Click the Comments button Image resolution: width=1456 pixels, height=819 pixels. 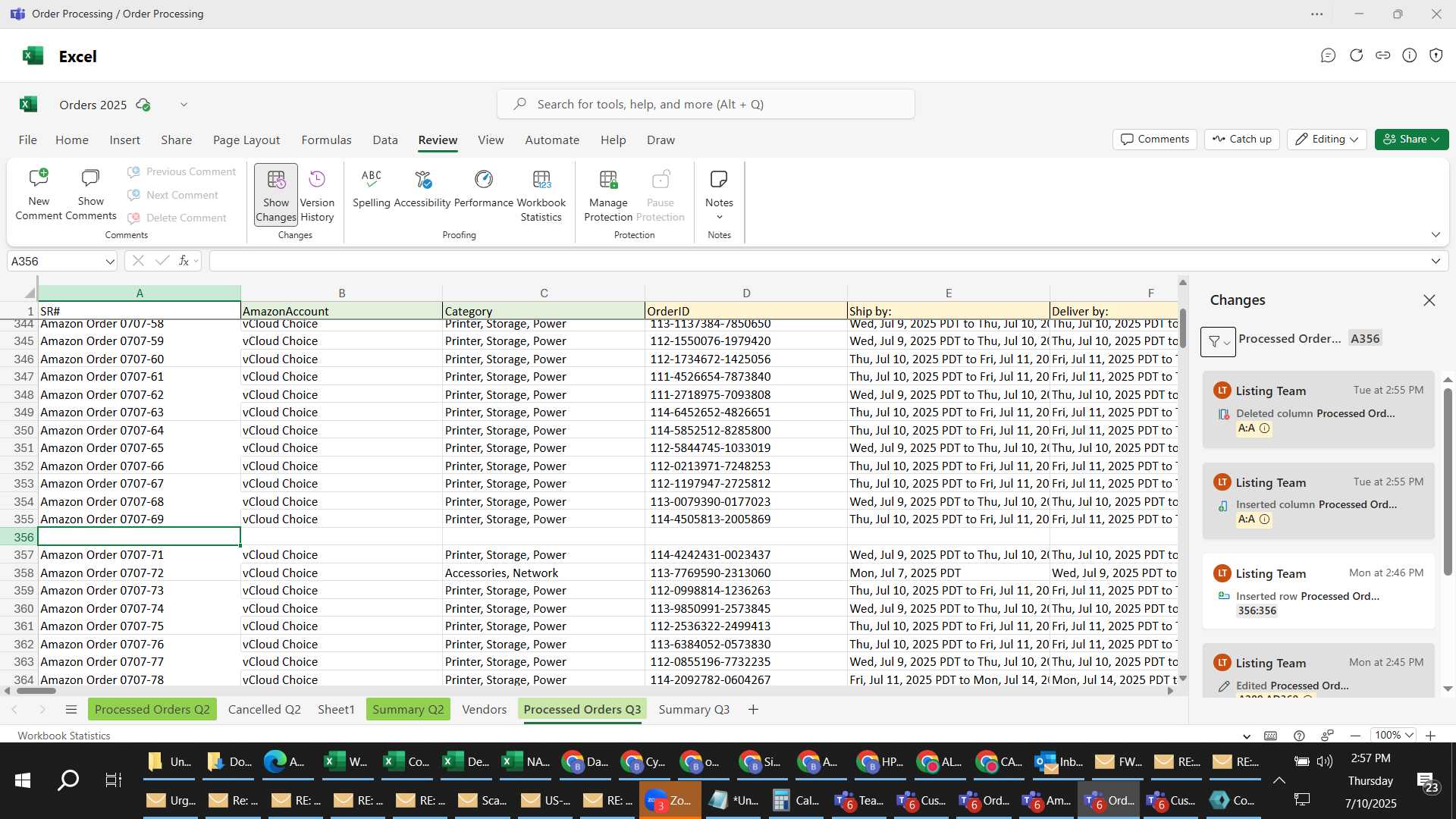point(1155,139)
